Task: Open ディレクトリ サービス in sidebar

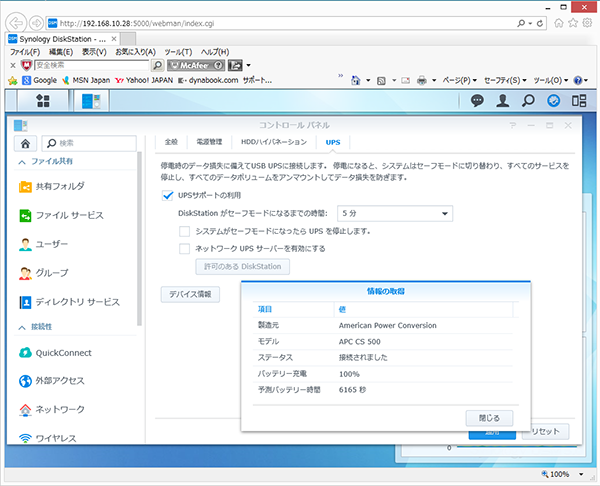Action: 69,302
